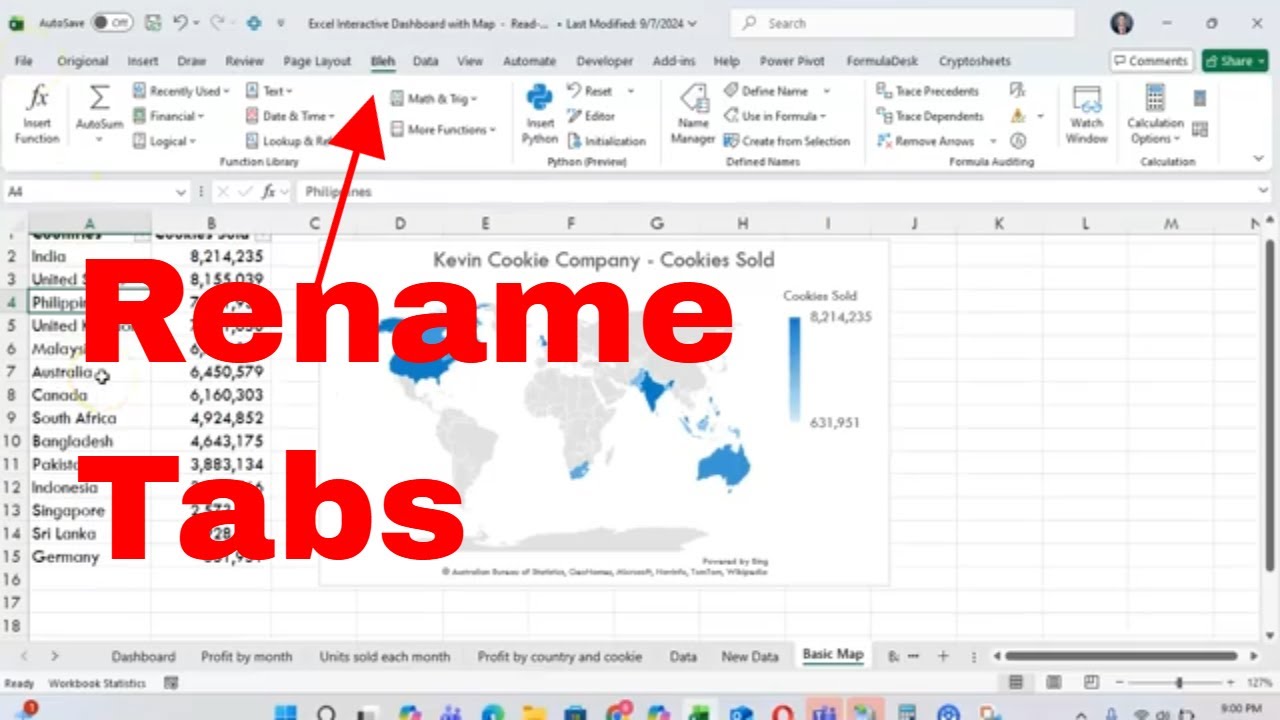
Task: Click the Define Name icon
Action: click(x=732, y=91)
